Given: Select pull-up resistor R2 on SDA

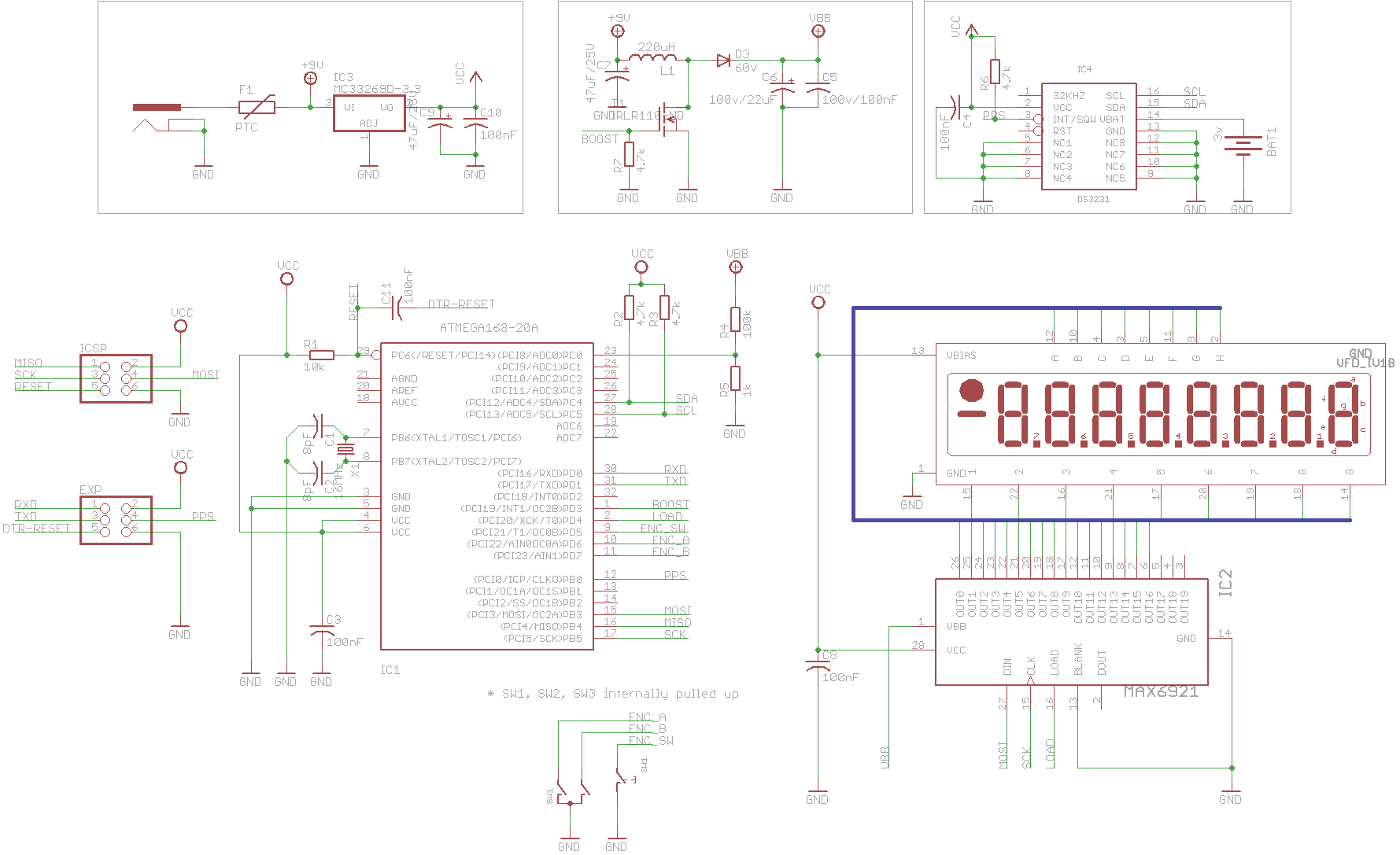Looking at the screenshot, I should coord(629,308).
